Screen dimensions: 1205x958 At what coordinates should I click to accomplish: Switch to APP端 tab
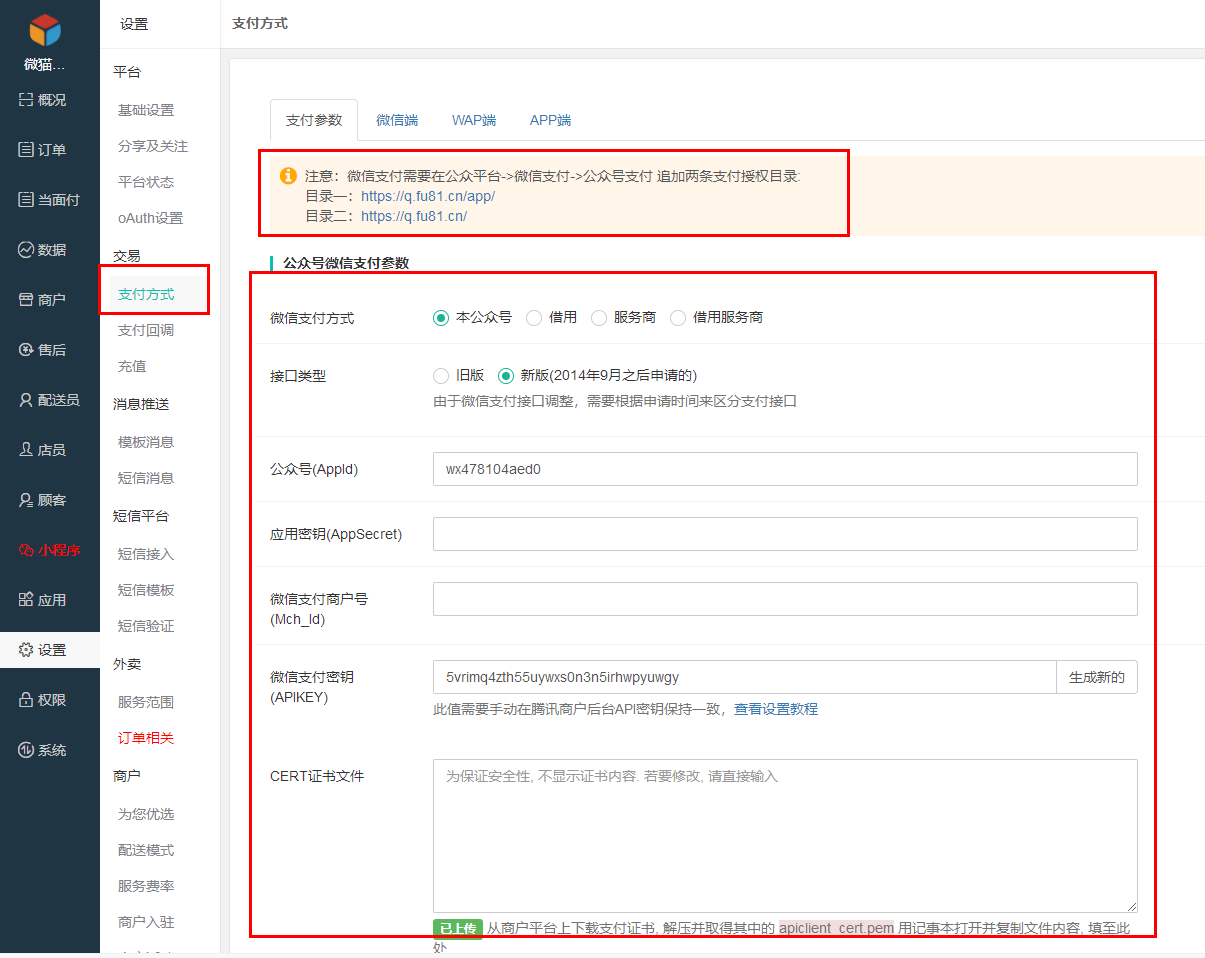pyautogui.click(x=550, y=120)
